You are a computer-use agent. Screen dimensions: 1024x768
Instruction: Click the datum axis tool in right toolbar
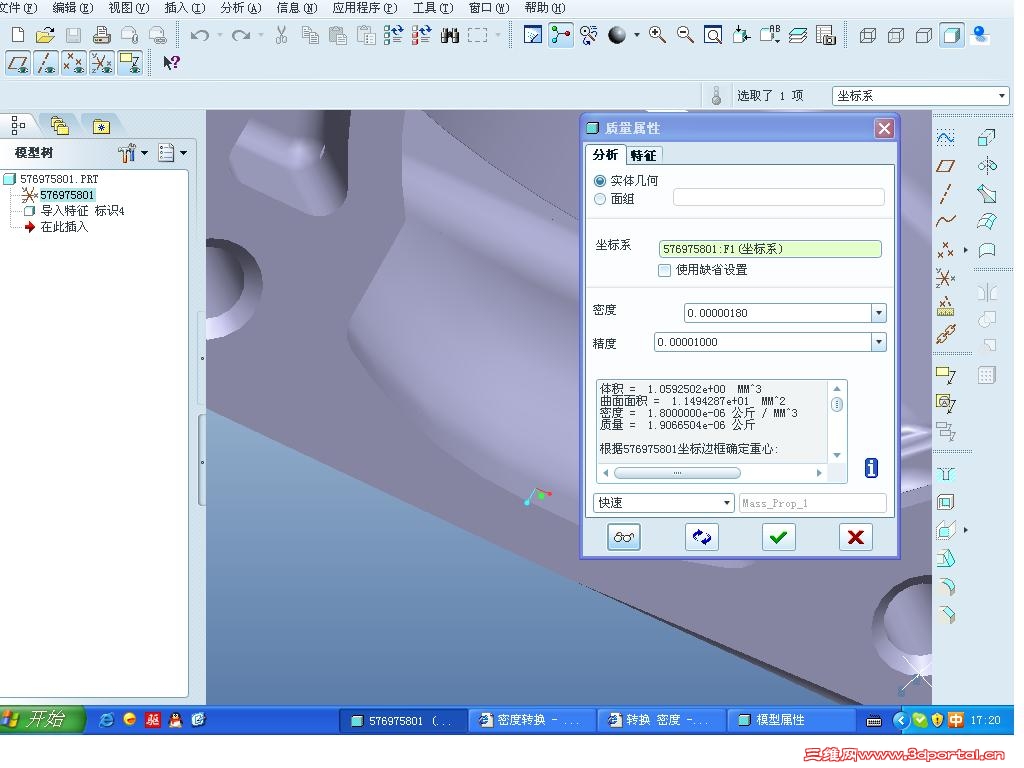[x=946, y=194]
